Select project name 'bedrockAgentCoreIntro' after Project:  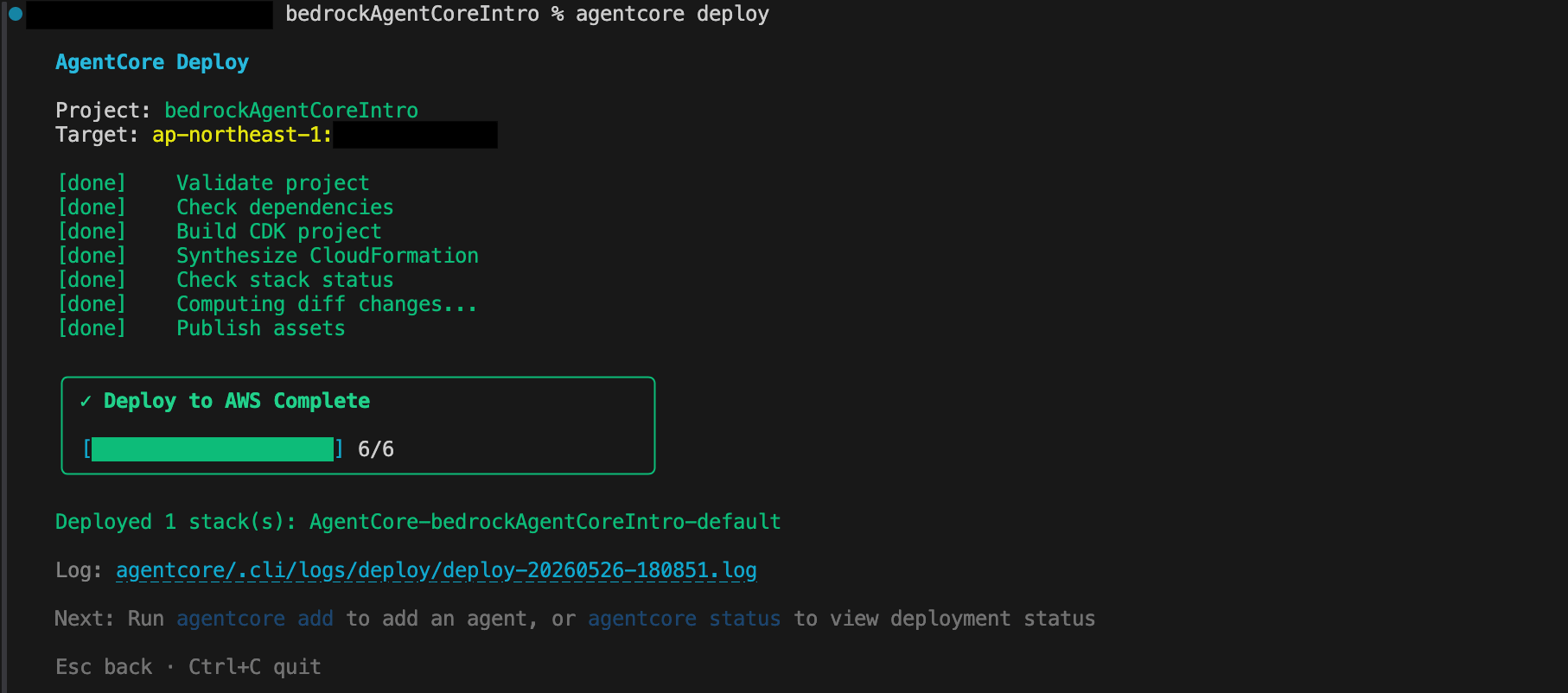click(x=291, y=111)
